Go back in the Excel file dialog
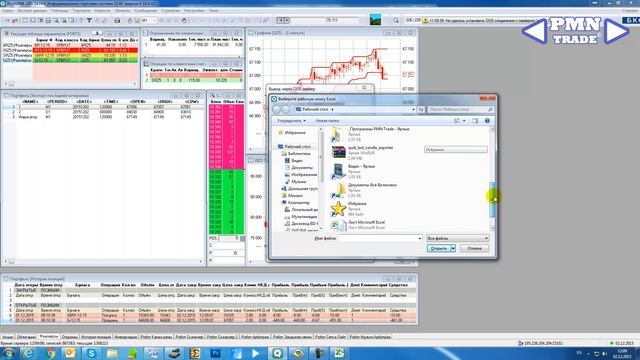 [x=277, y=109]
